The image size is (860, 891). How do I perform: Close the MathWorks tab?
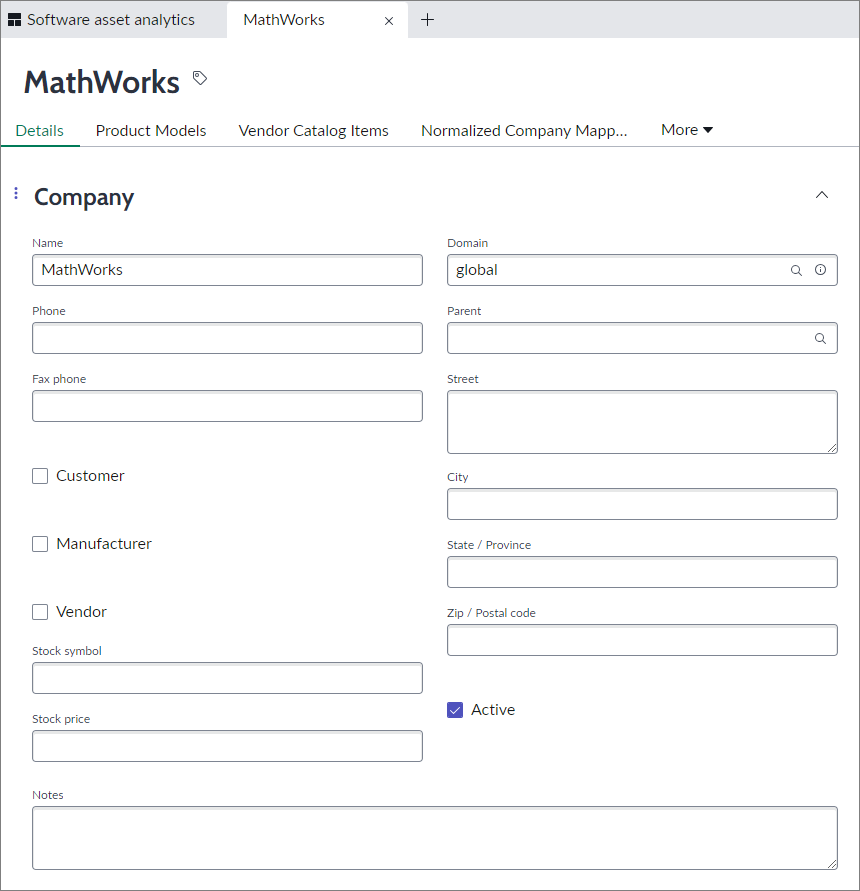pyautogui.click(x=389, y=20)
